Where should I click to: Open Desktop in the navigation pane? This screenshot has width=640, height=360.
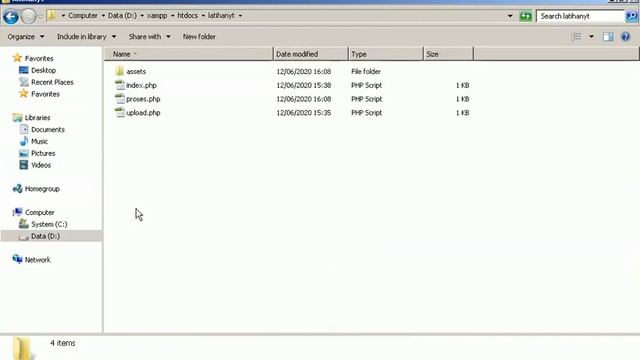click(x=43, y=70)
